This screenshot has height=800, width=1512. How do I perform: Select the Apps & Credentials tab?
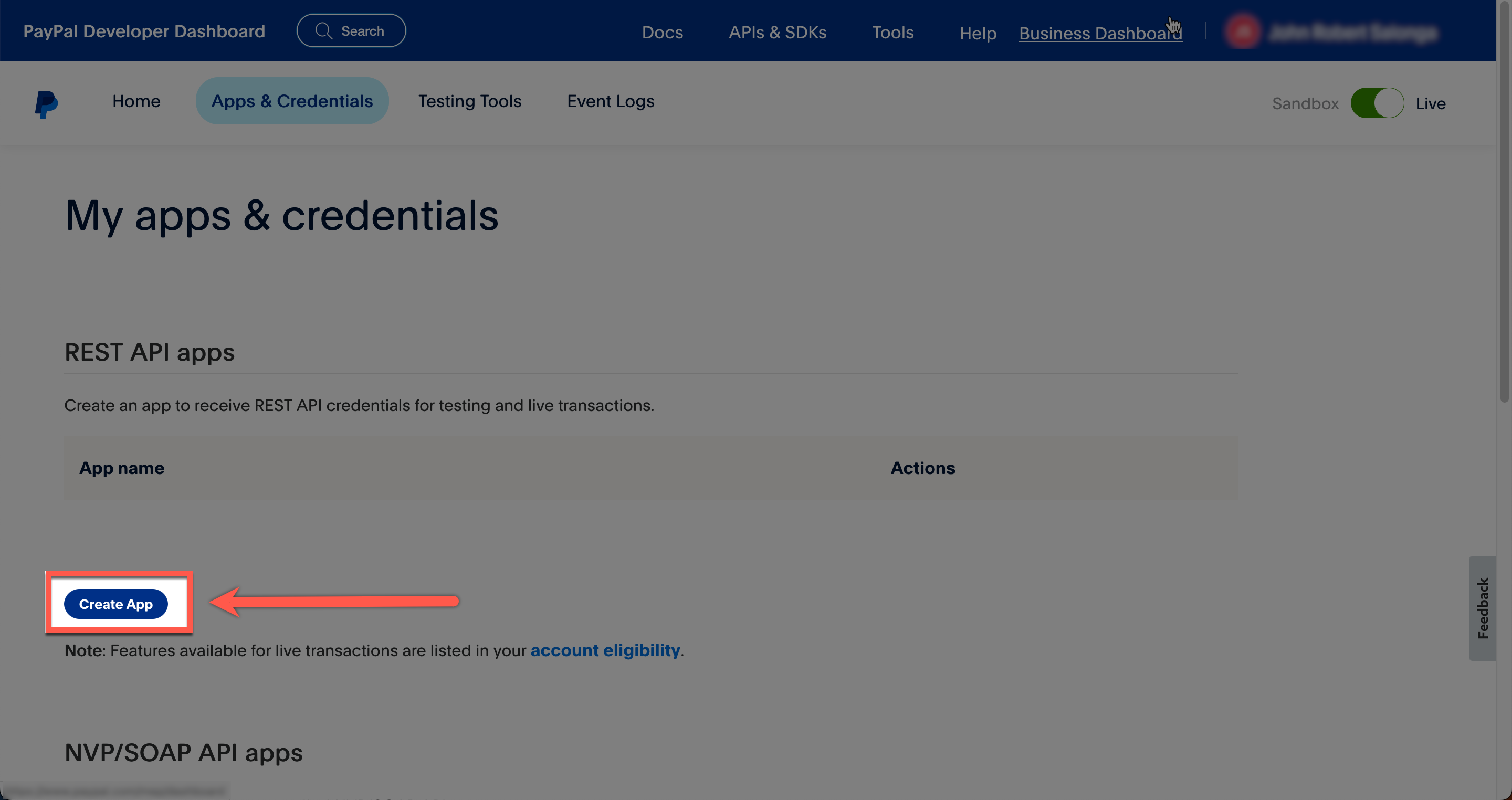(x=292, y=101)
